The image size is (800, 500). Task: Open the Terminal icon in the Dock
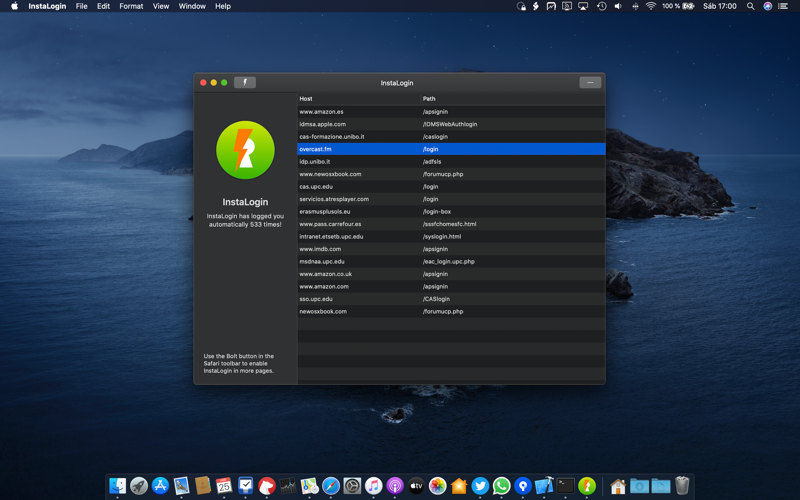click(566, 486)
